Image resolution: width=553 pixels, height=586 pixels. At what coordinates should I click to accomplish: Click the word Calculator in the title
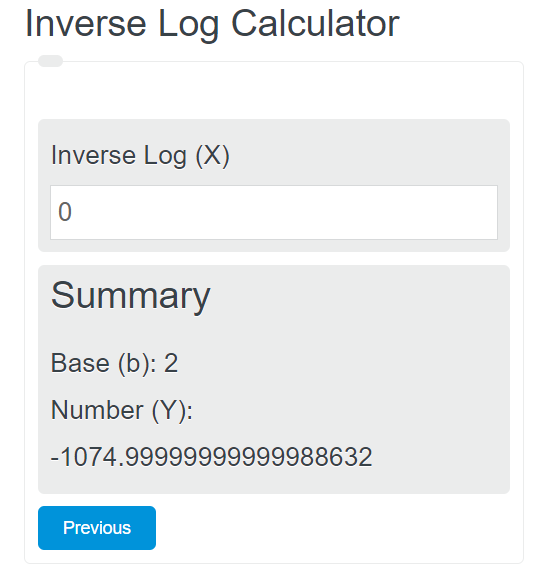(315, 24)
